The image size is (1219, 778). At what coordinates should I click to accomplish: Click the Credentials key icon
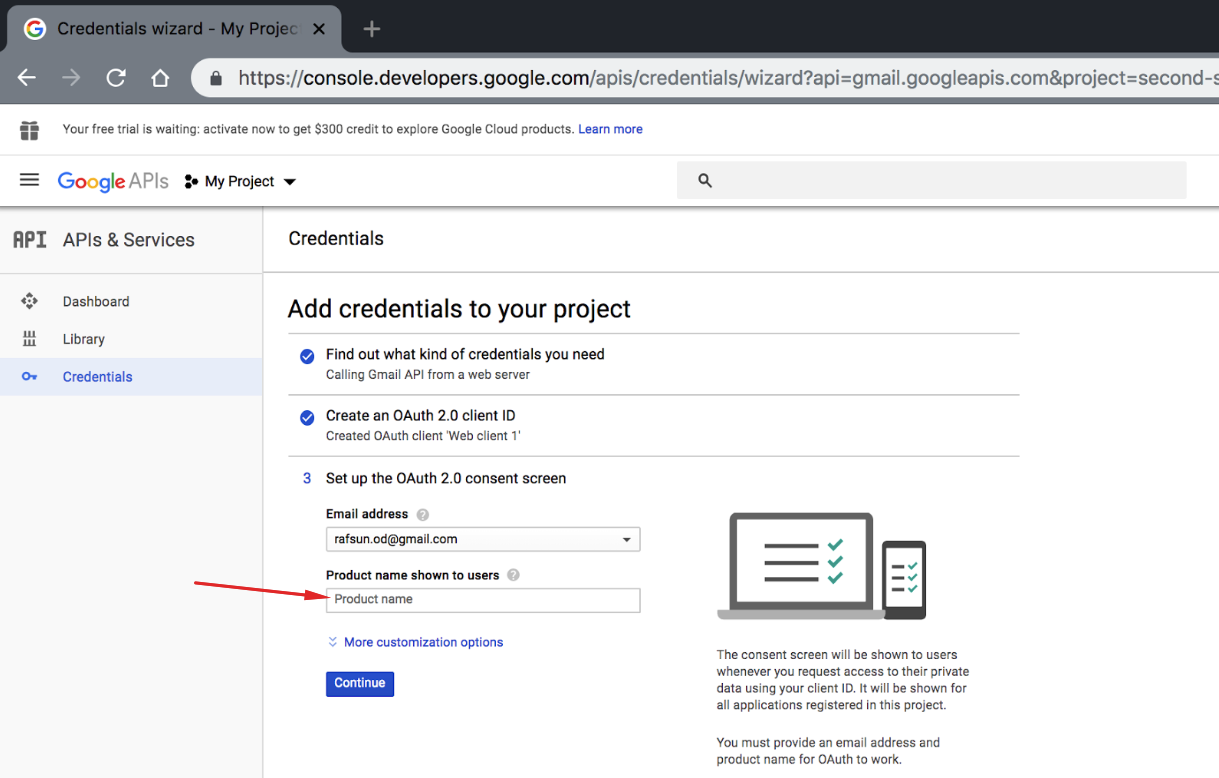click(x=29, y=377)
